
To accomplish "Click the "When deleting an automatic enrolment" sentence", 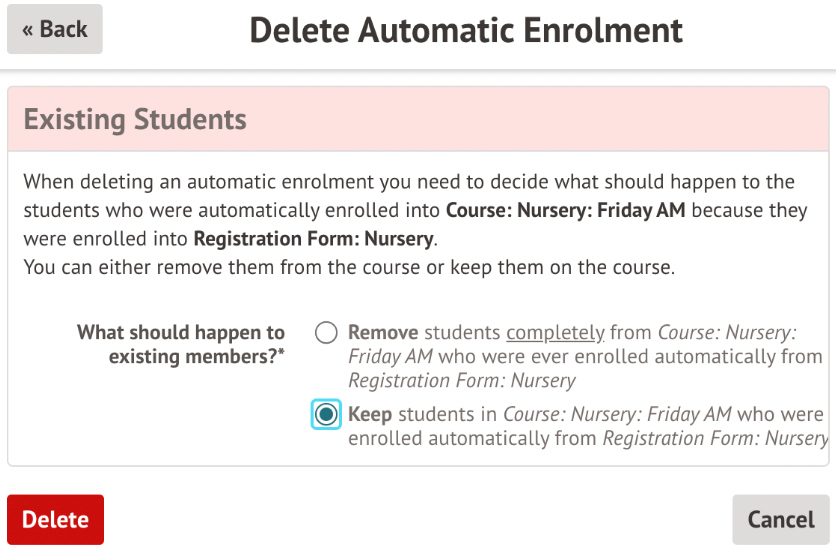I will click(408, 183).
